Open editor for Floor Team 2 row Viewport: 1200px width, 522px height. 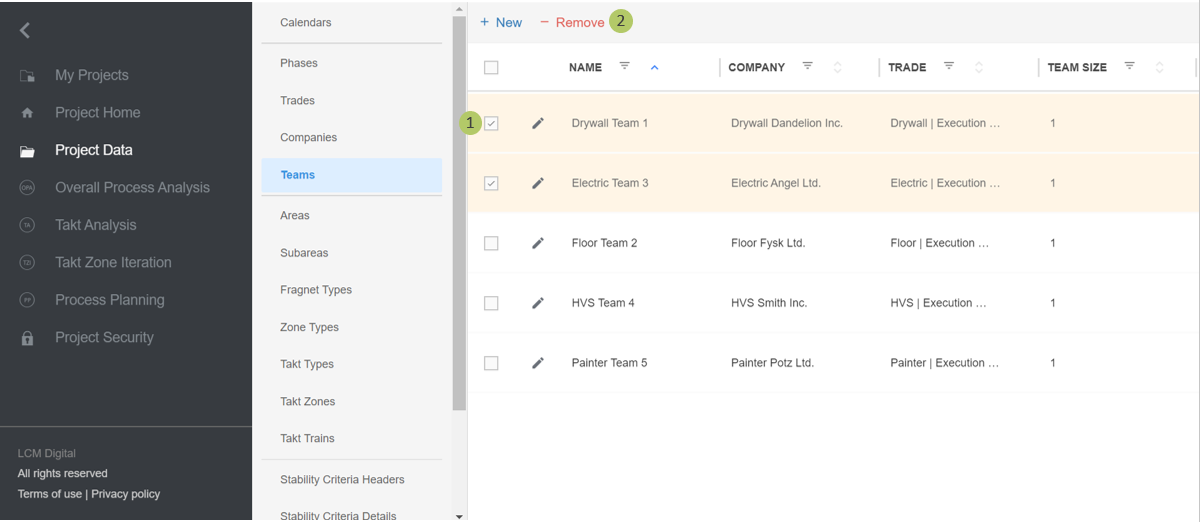point(538,244)
